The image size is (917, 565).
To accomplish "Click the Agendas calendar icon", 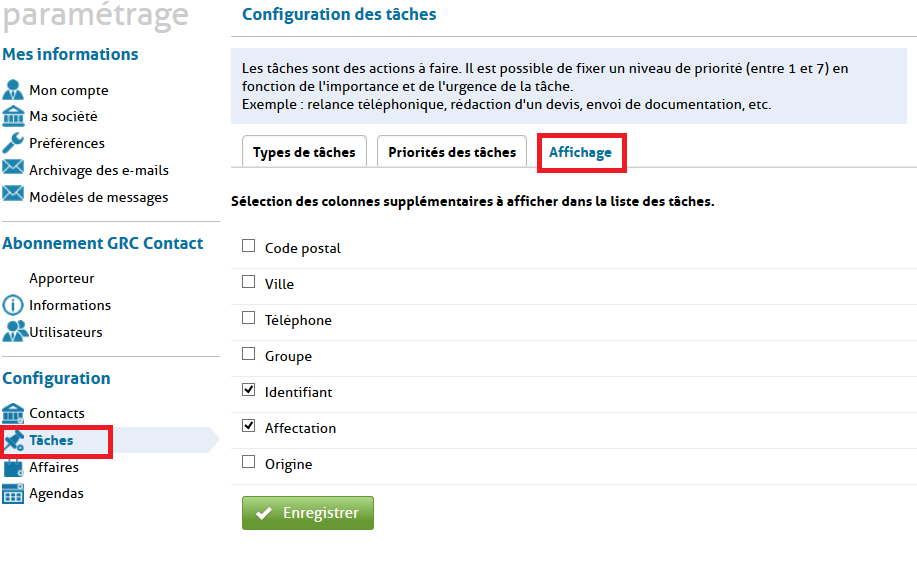I will (x=13, y=493).
